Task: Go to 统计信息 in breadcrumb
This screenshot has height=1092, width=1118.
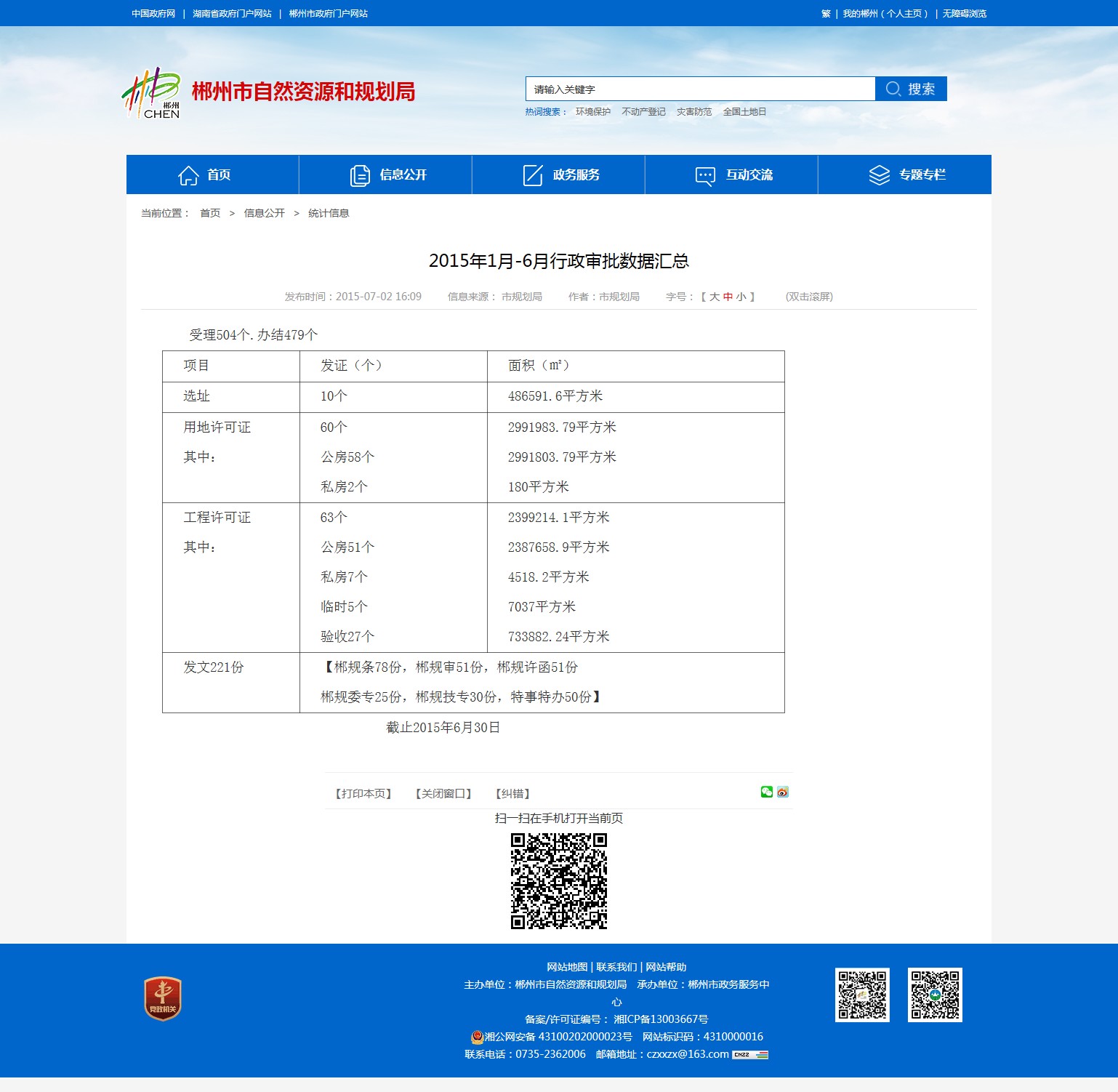Action: [x=329, y=213]
